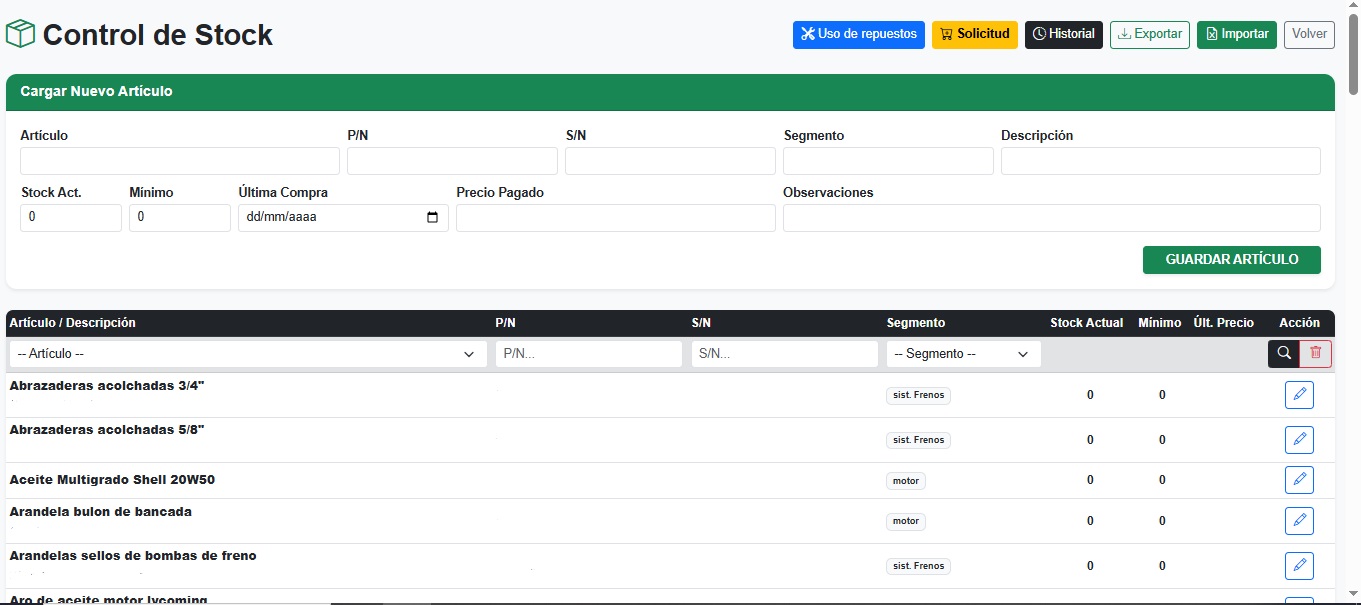The image size is (1361, 605).
Task: Select the Stock Act. number field
Action: (71, 217)
